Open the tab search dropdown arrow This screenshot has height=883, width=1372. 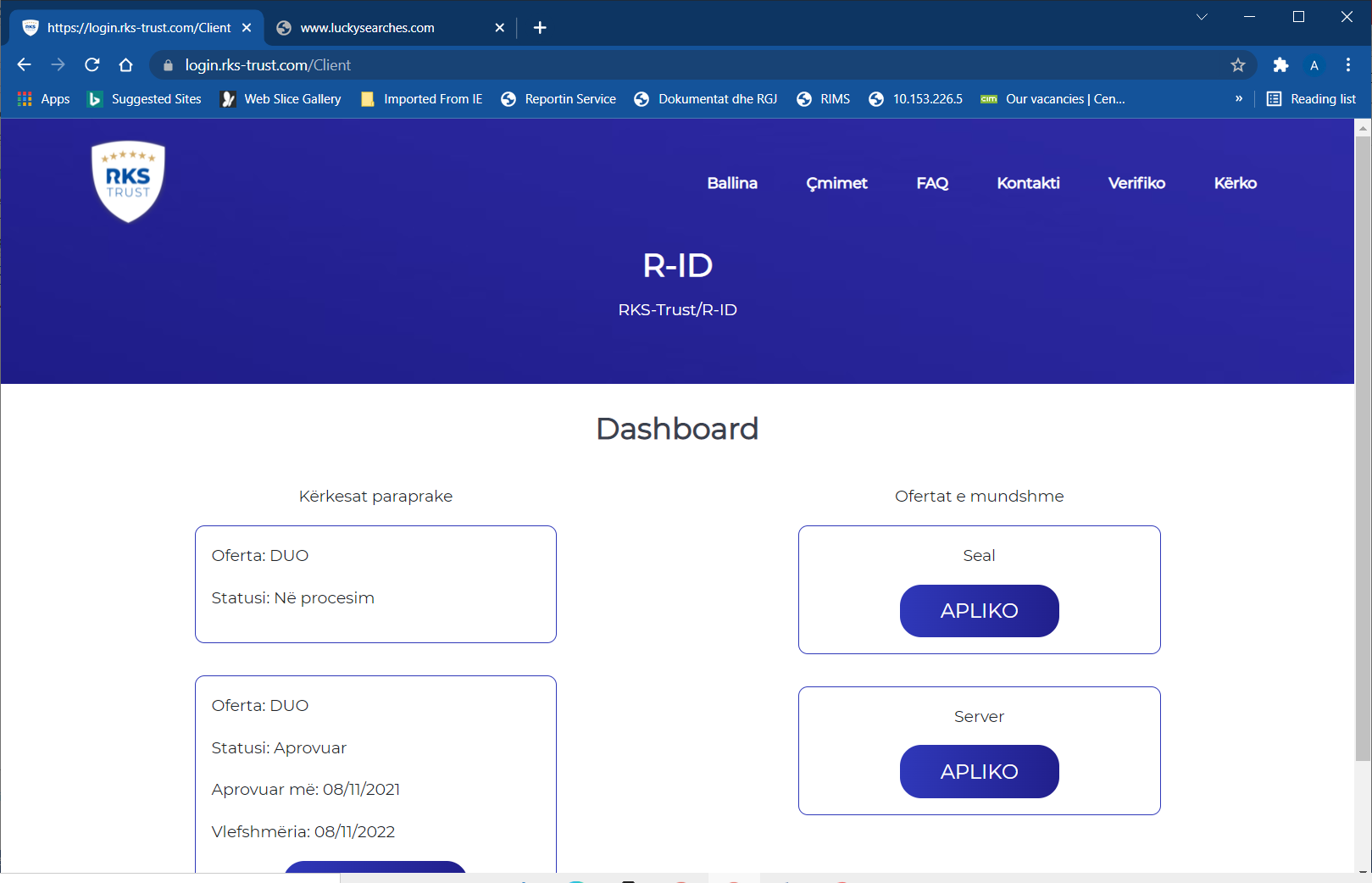(1202, 17)
